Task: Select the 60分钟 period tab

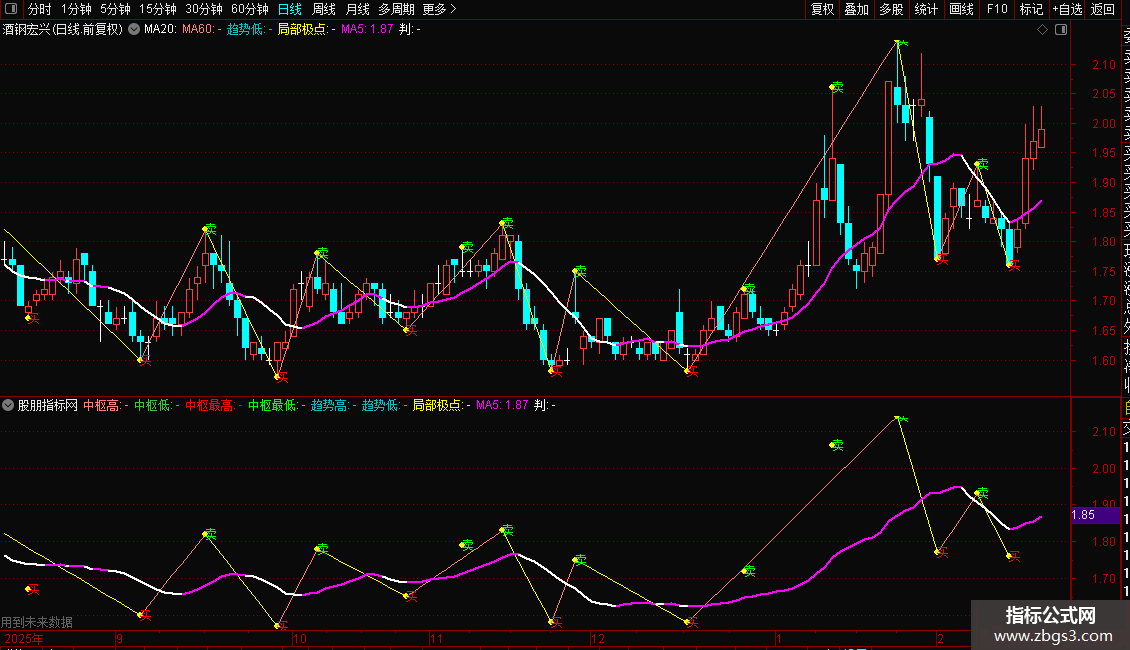Action: (x=250, y=9)
